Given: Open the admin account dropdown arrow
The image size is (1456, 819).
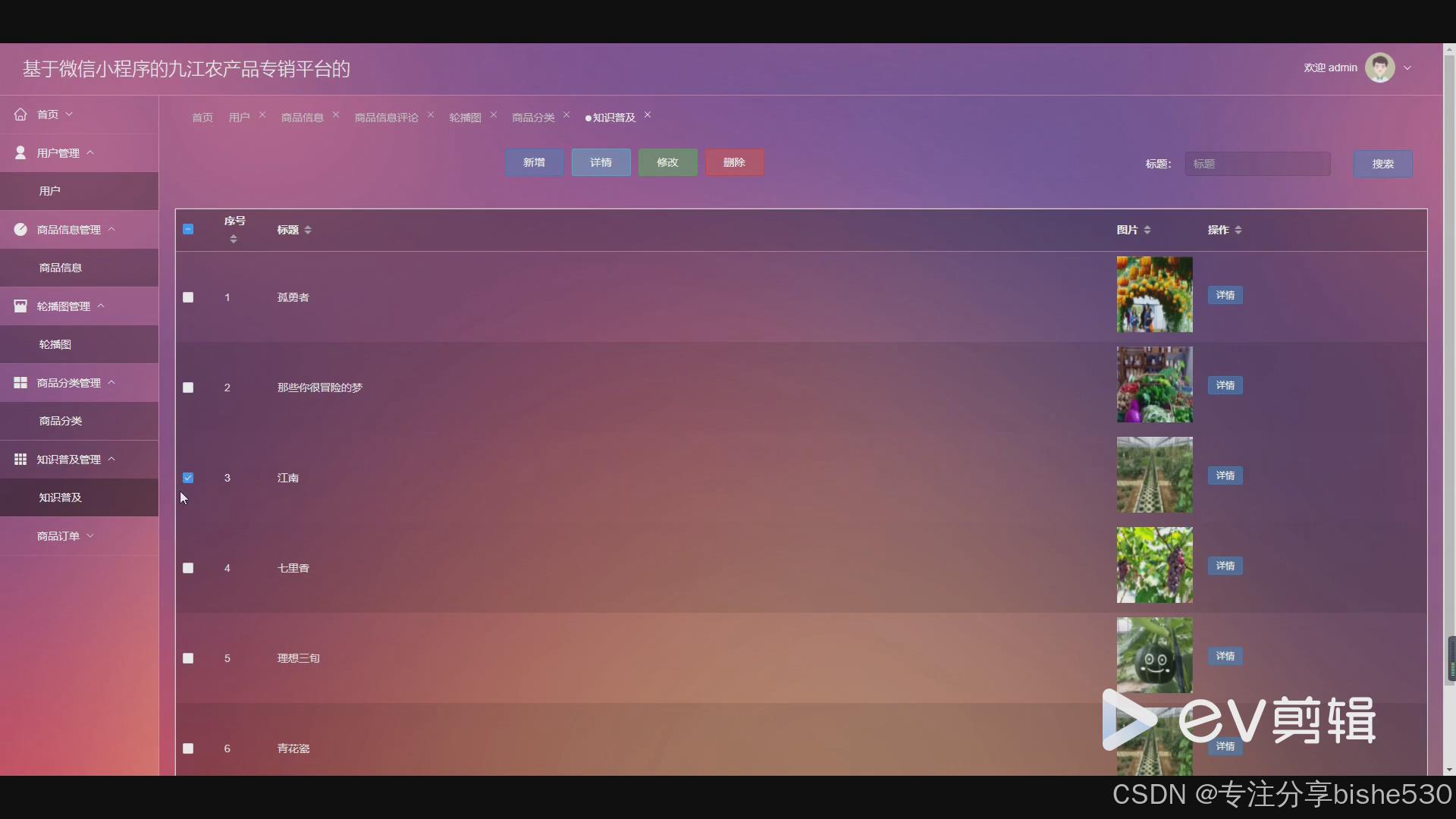Looking at the screenshot, I should coord(1407,67).
